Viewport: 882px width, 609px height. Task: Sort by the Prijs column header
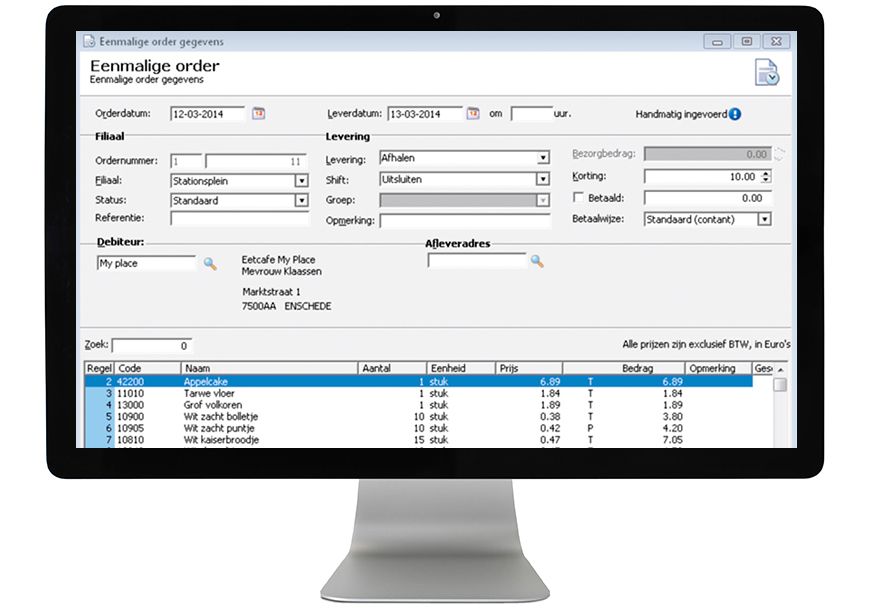pos(529,368)
